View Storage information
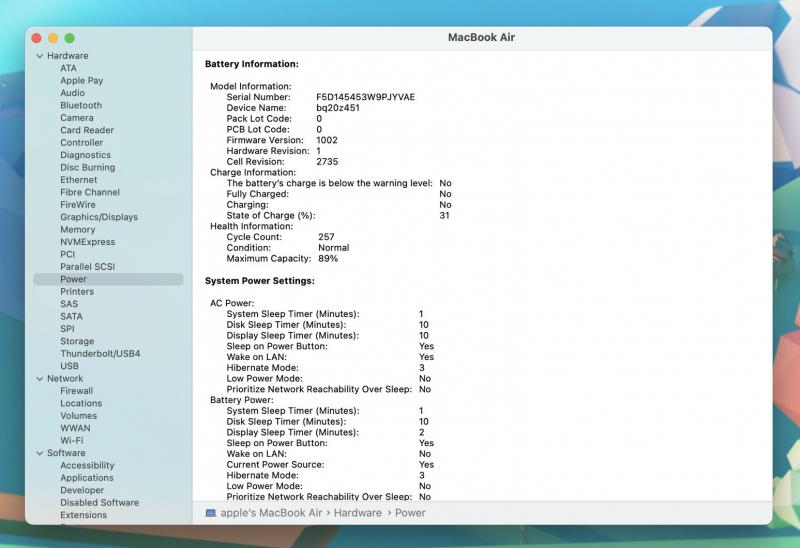 click(77, 341)
